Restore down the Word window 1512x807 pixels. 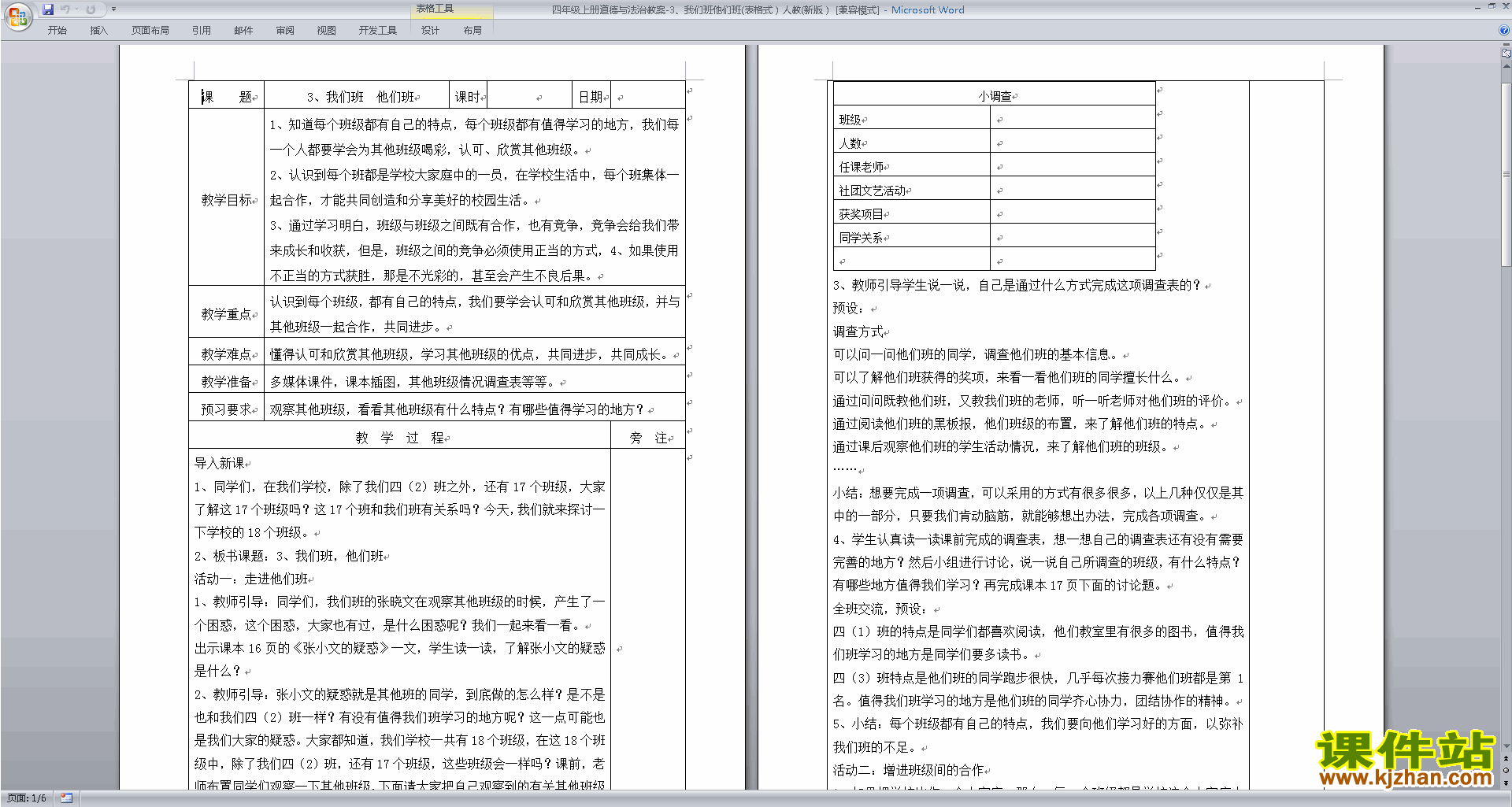tap(1492, 6)
